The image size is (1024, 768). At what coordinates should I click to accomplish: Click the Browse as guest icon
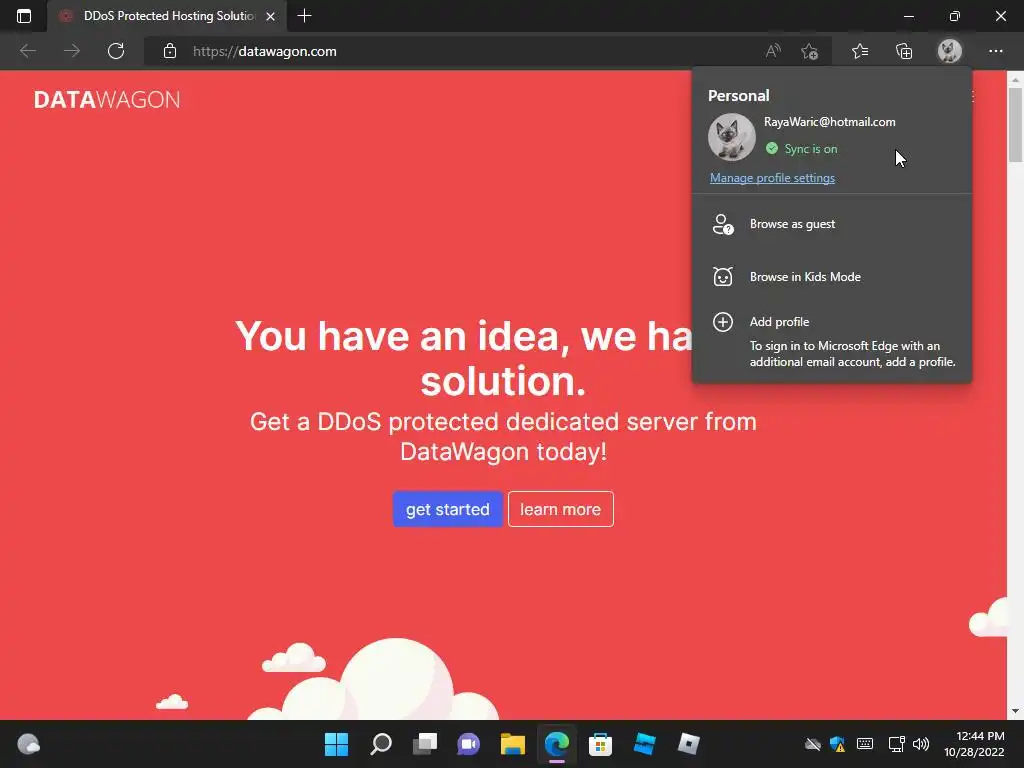[723, 224]
